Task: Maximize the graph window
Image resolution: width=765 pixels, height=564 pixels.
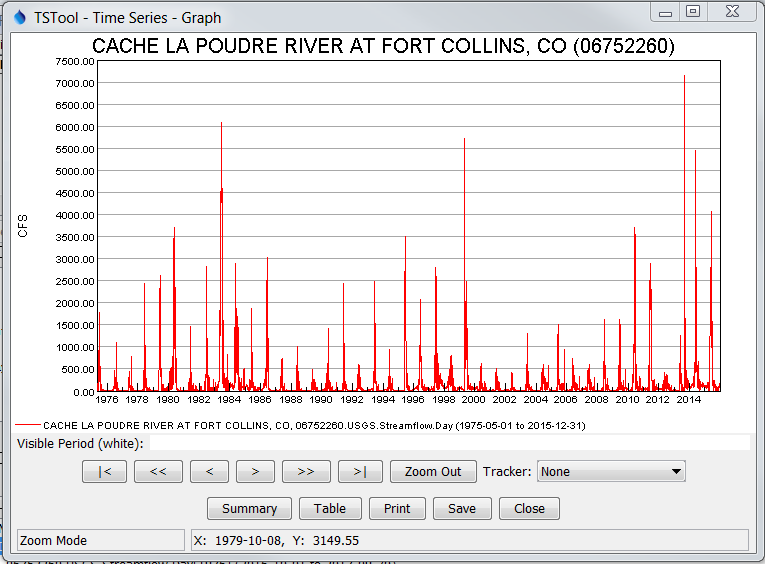Action: (693, 11)
